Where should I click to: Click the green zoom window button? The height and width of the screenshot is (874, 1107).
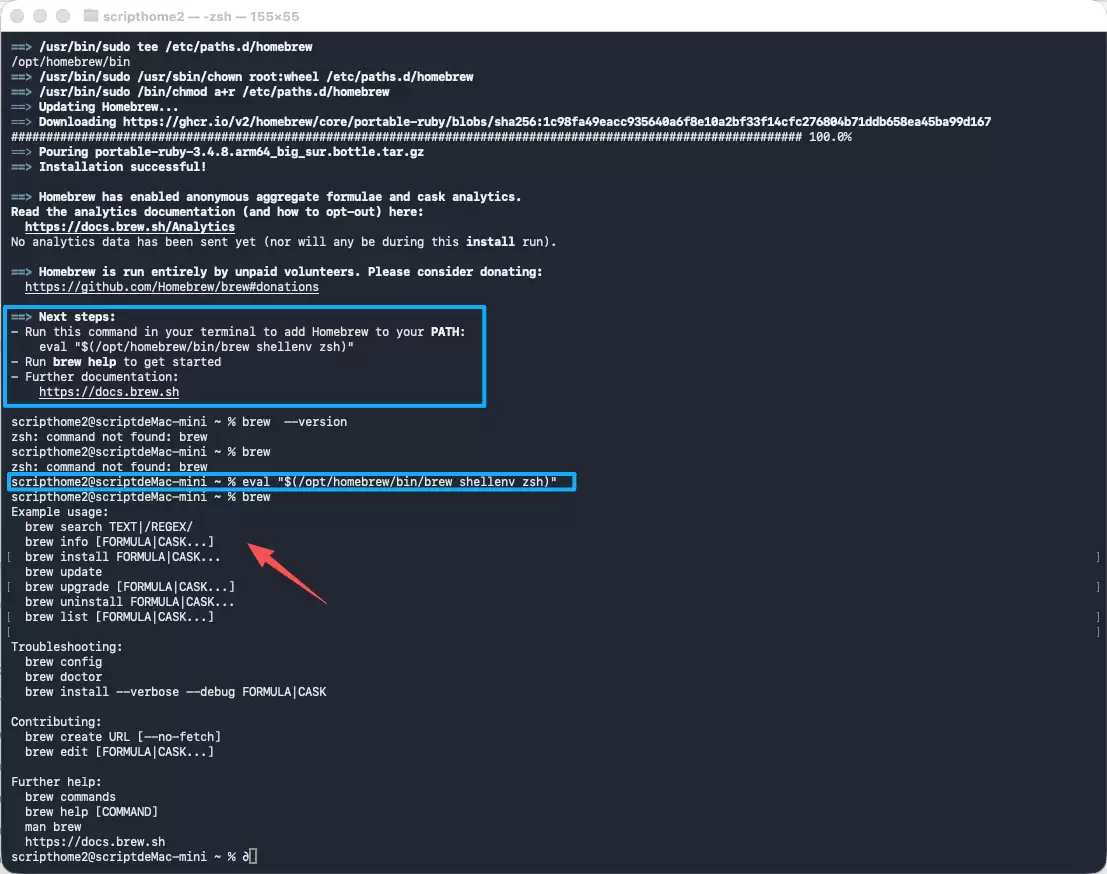(x=63, y=16)
